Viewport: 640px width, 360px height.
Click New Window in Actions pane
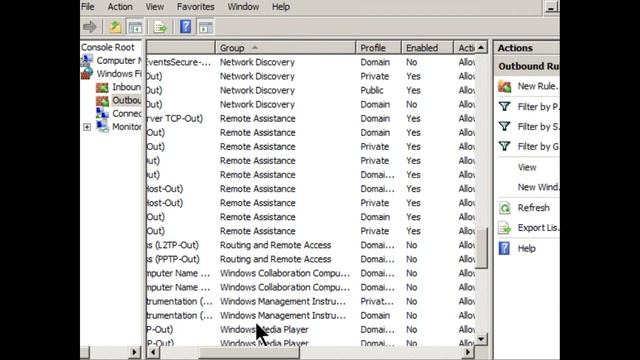coord(538,187)
